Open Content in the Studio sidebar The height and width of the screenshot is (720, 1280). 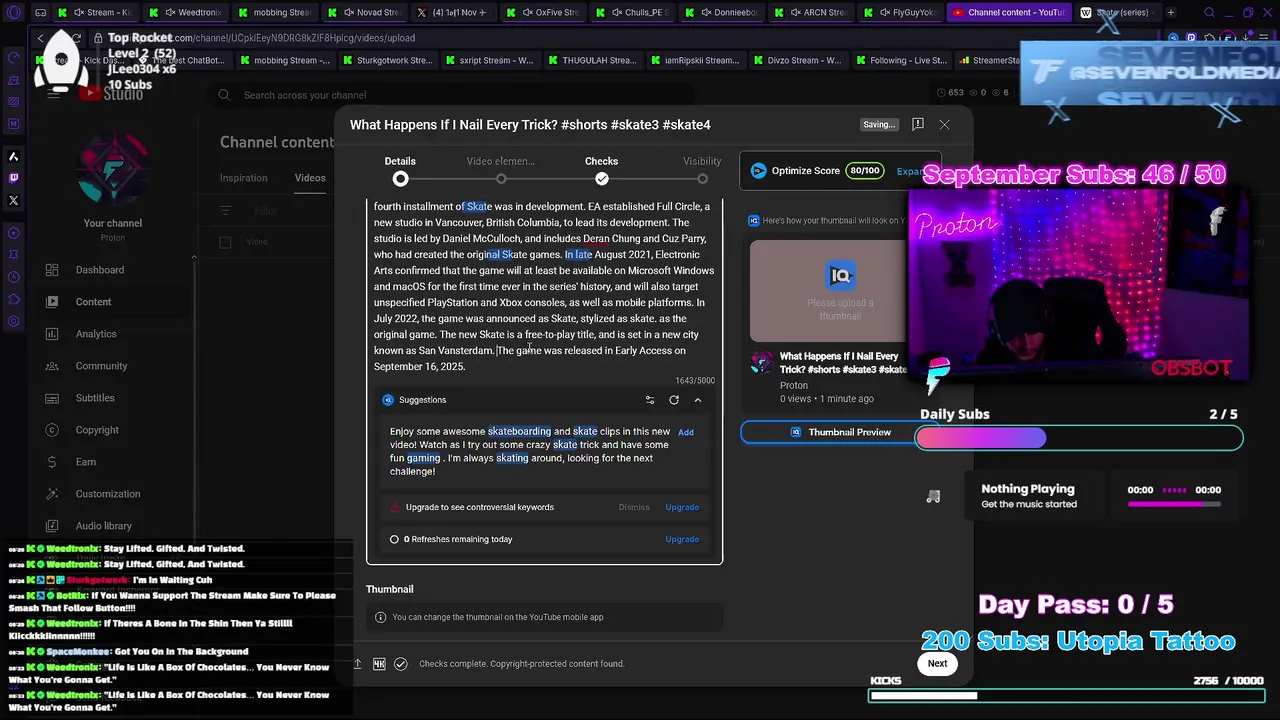click(x=94, y=302)
